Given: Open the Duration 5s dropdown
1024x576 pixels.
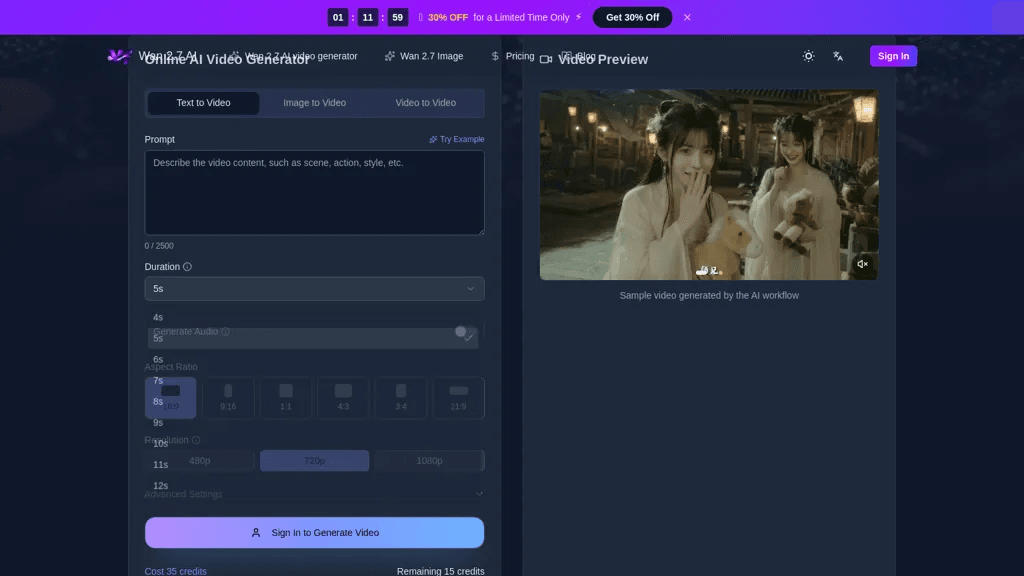Looking at the screenshot, I should [314, 289].
